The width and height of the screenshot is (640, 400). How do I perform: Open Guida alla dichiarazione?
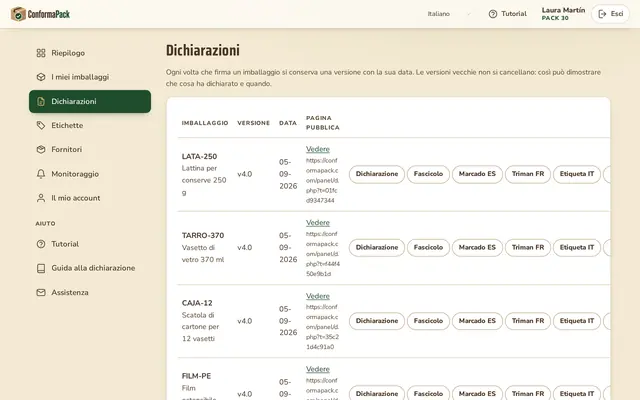point(90,268)
